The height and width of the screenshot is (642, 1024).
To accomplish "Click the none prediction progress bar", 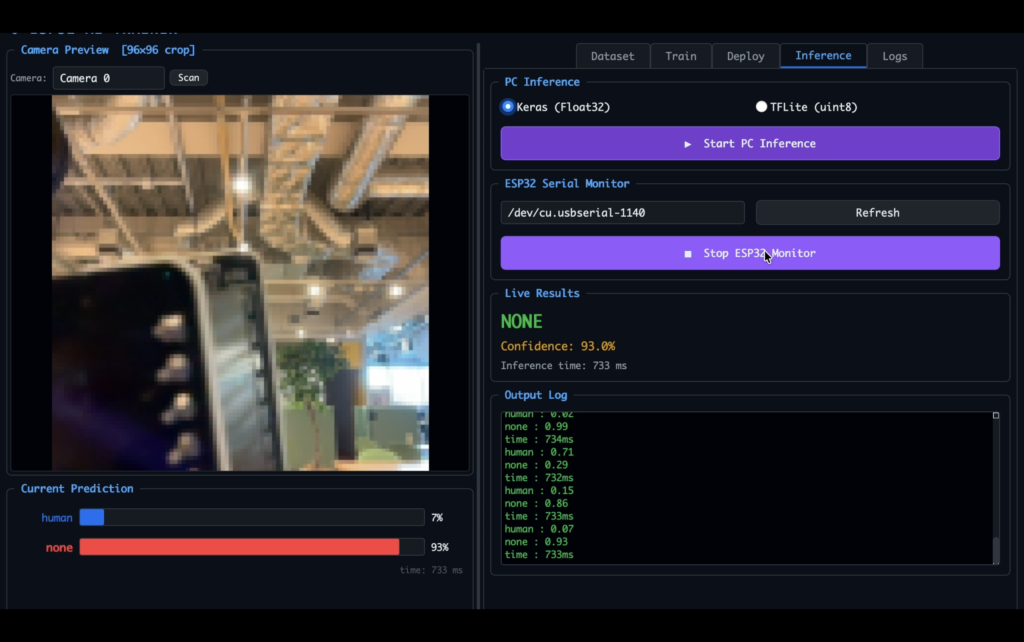I will 251,547.
